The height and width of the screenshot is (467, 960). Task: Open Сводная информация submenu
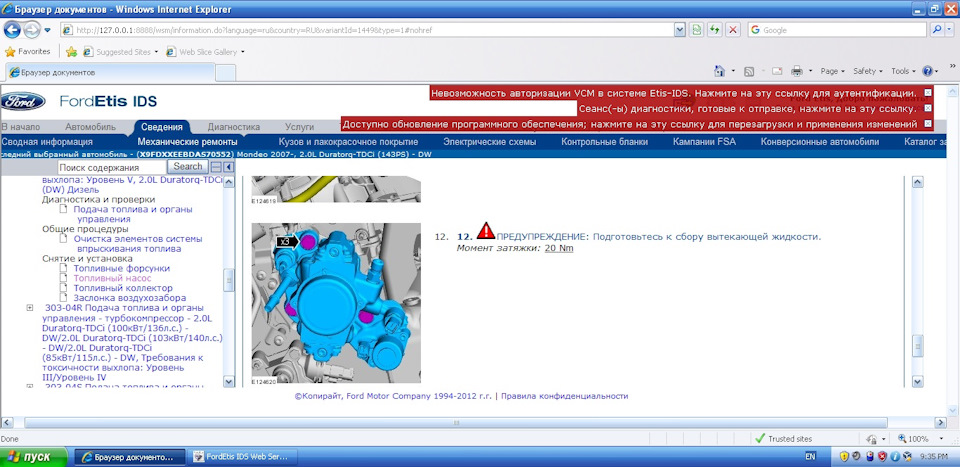[x=47, y=142]
